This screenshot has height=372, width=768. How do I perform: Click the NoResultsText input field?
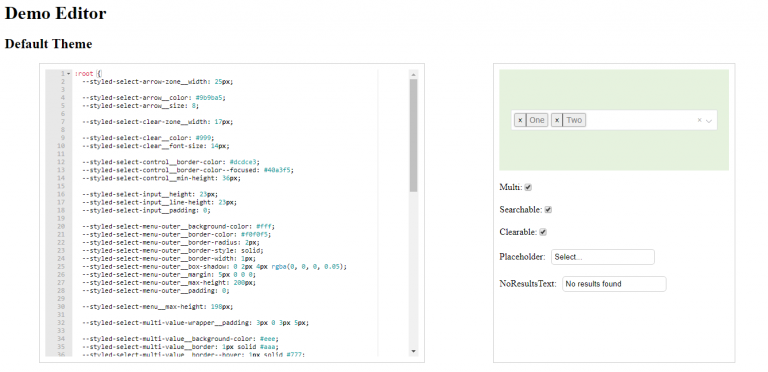614,284
